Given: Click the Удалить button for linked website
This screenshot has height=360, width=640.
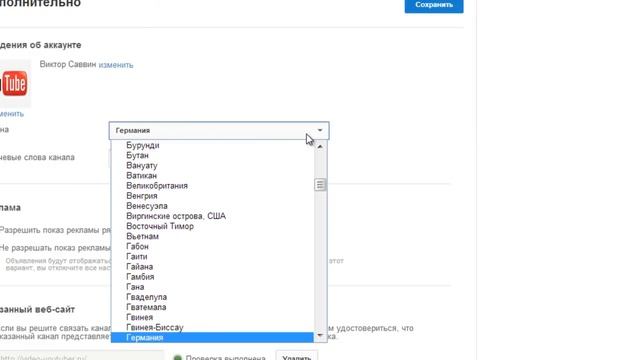Looking at the screenshot, I should [297, 356].
